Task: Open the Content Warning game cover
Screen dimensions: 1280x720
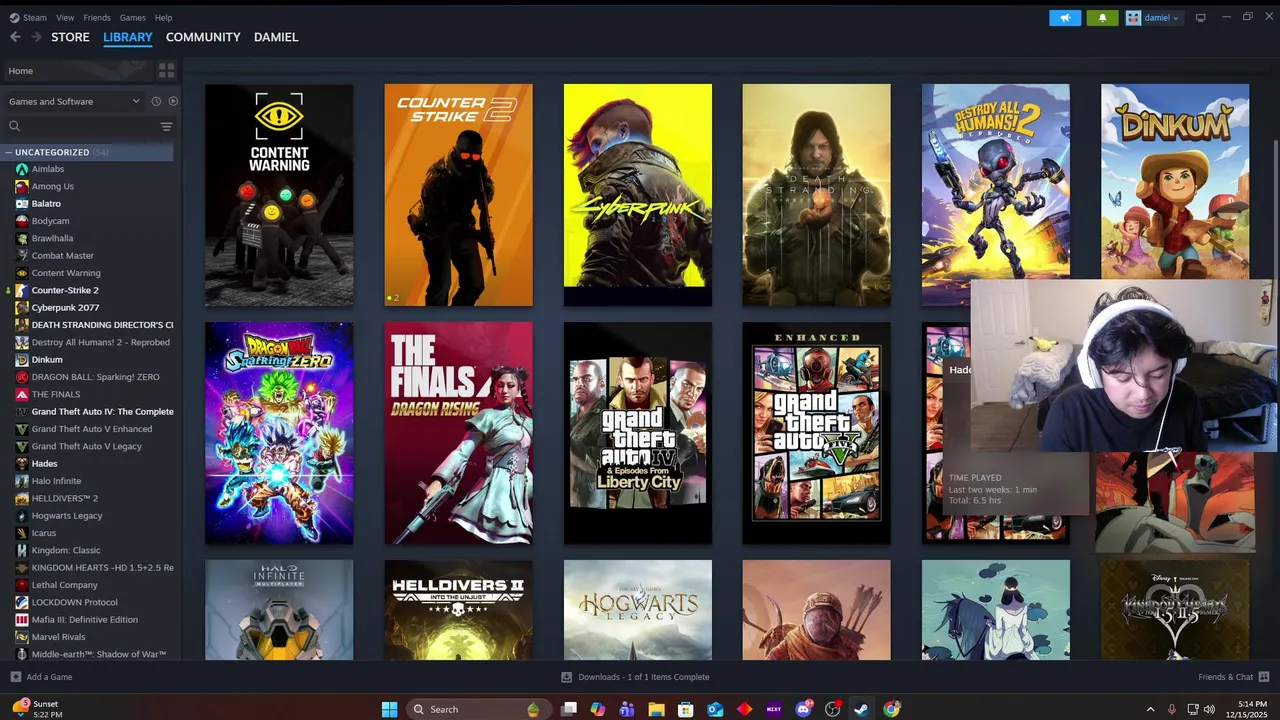Action: click(279, 195)
